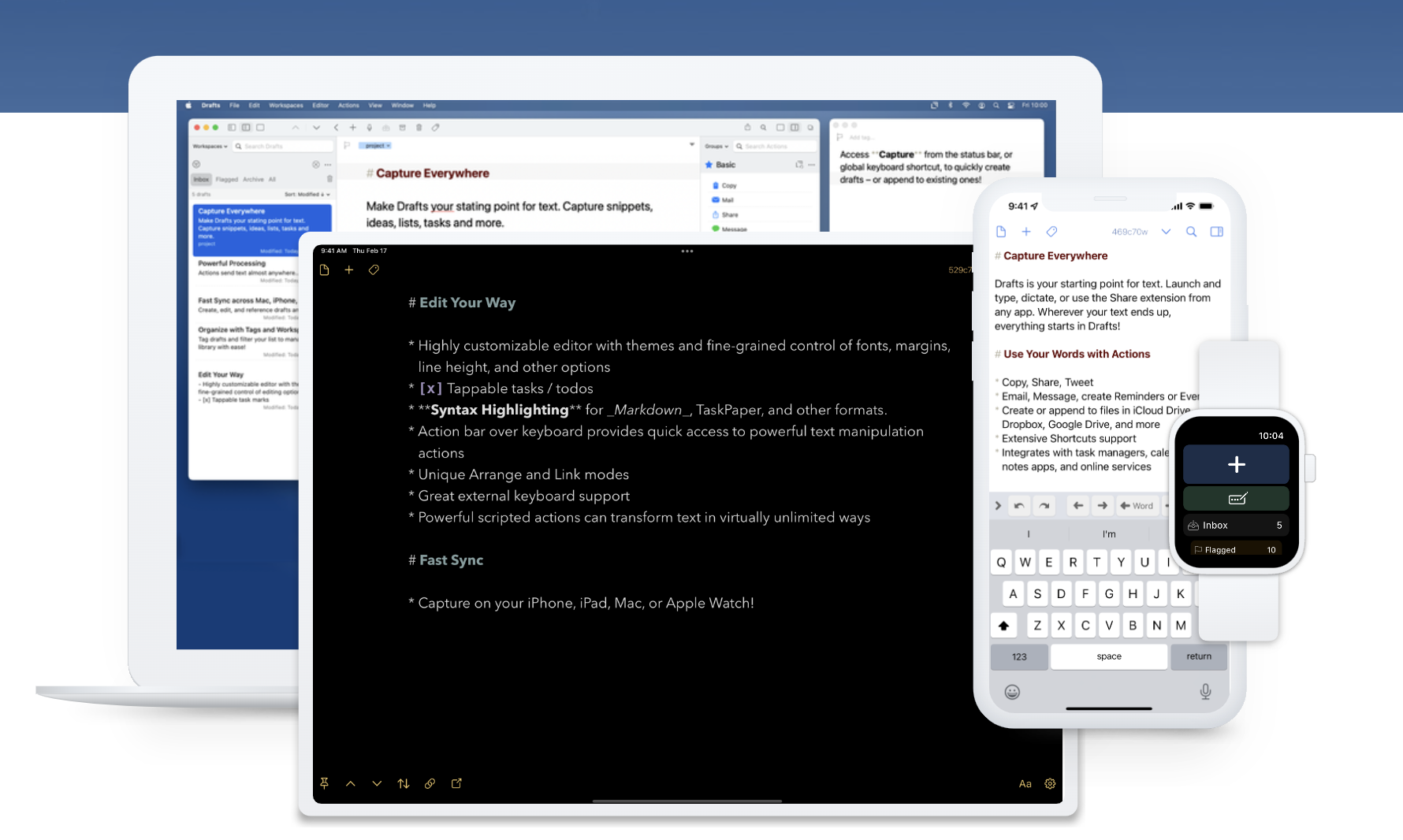Image resolution: width=1403 pixels, height=840 pixels.
Task: Toggle the pin icon on iPad bottom bar
Action: tap(324, 784)
